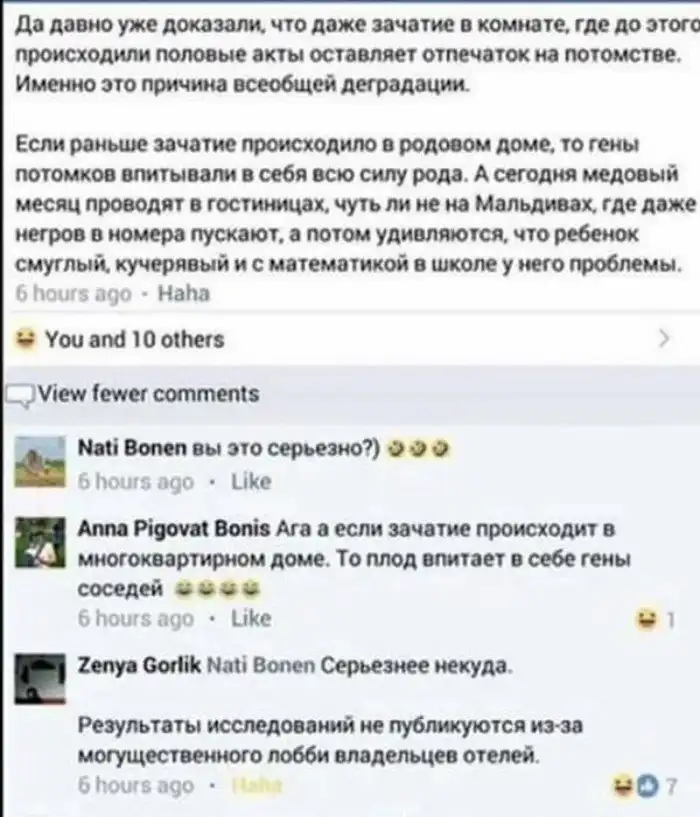Screen dimensions: 700x817
Task: Like Anna Pigovat Bonis's comment
Action: pyautogui.click(x=251, y=618)
